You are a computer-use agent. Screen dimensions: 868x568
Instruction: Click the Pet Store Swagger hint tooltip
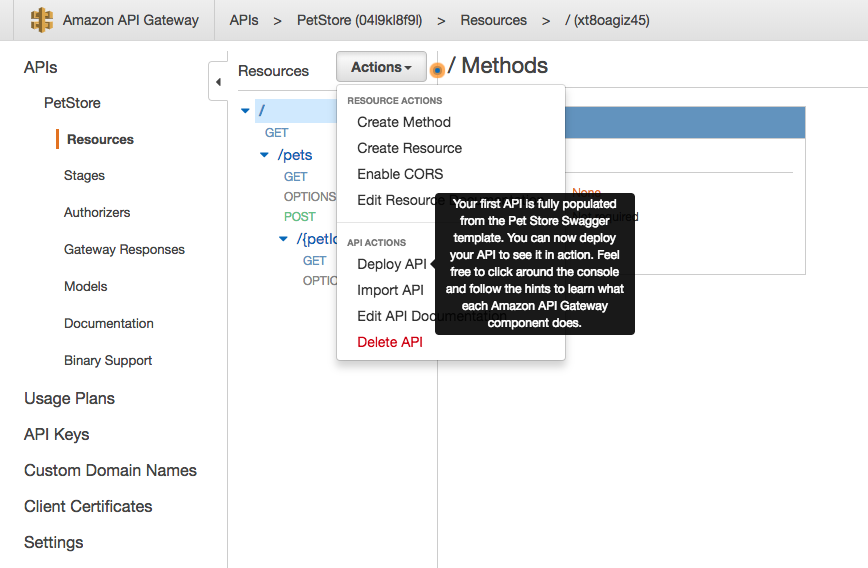point(535,264)
